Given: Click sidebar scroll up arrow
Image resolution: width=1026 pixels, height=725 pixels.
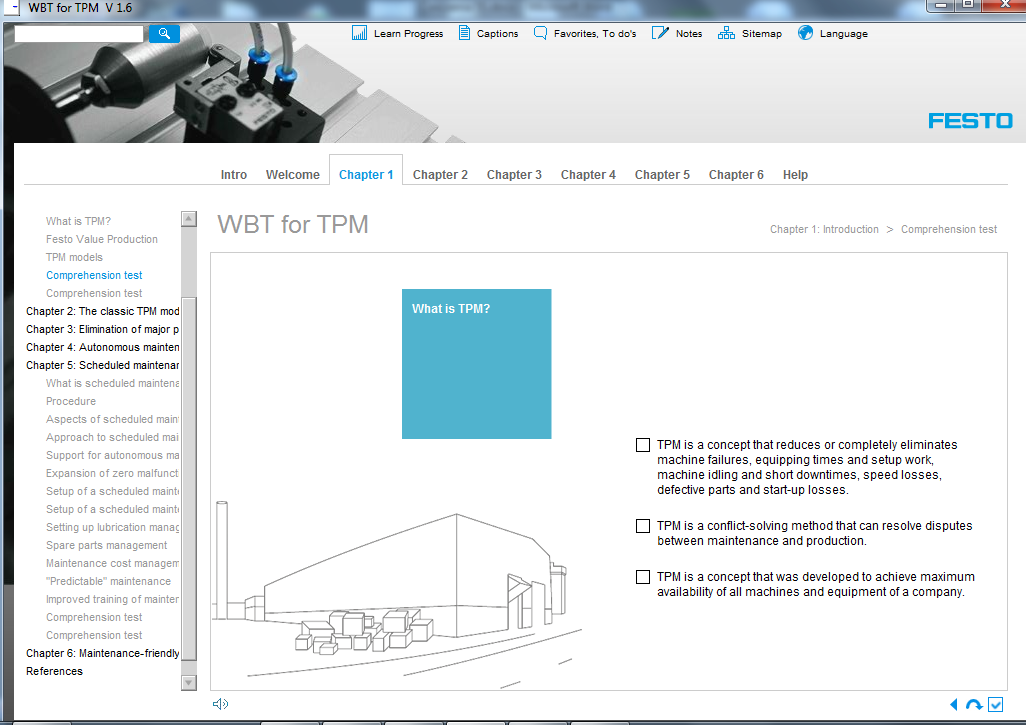Looking at the screenshot, I should coord(188,219).
